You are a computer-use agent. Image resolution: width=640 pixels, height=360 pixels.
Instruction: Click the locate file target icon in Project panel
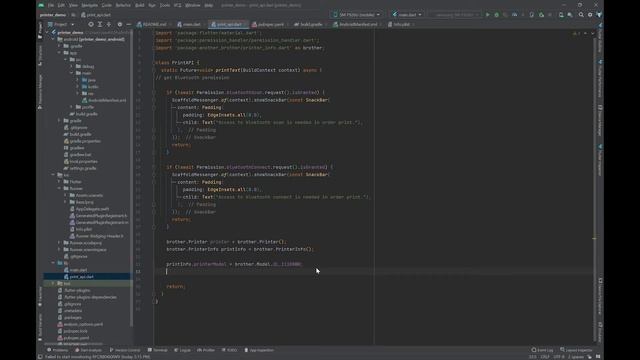coord(91,24)
